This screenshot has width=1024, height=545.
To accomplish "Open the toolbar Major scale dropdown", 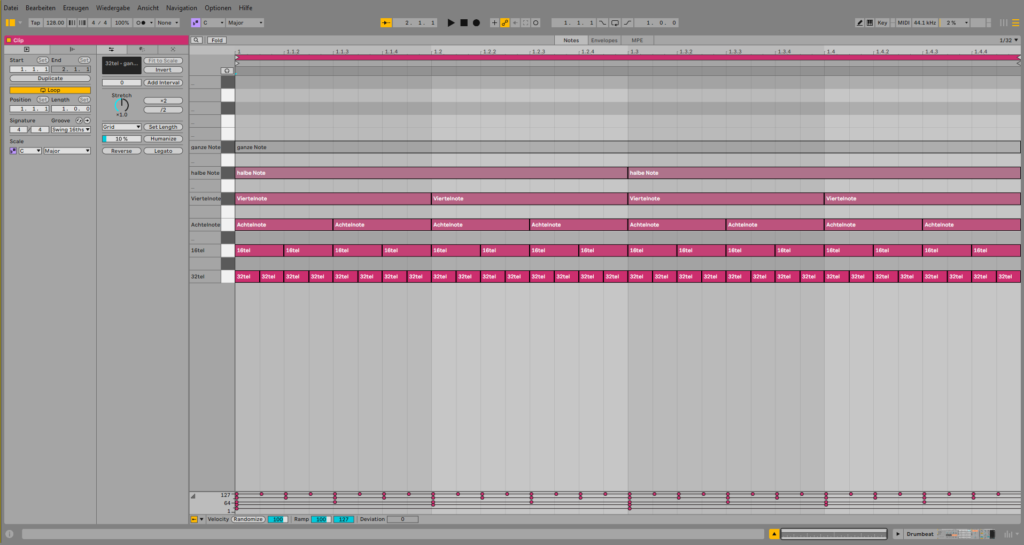I will tap(245, 23).
